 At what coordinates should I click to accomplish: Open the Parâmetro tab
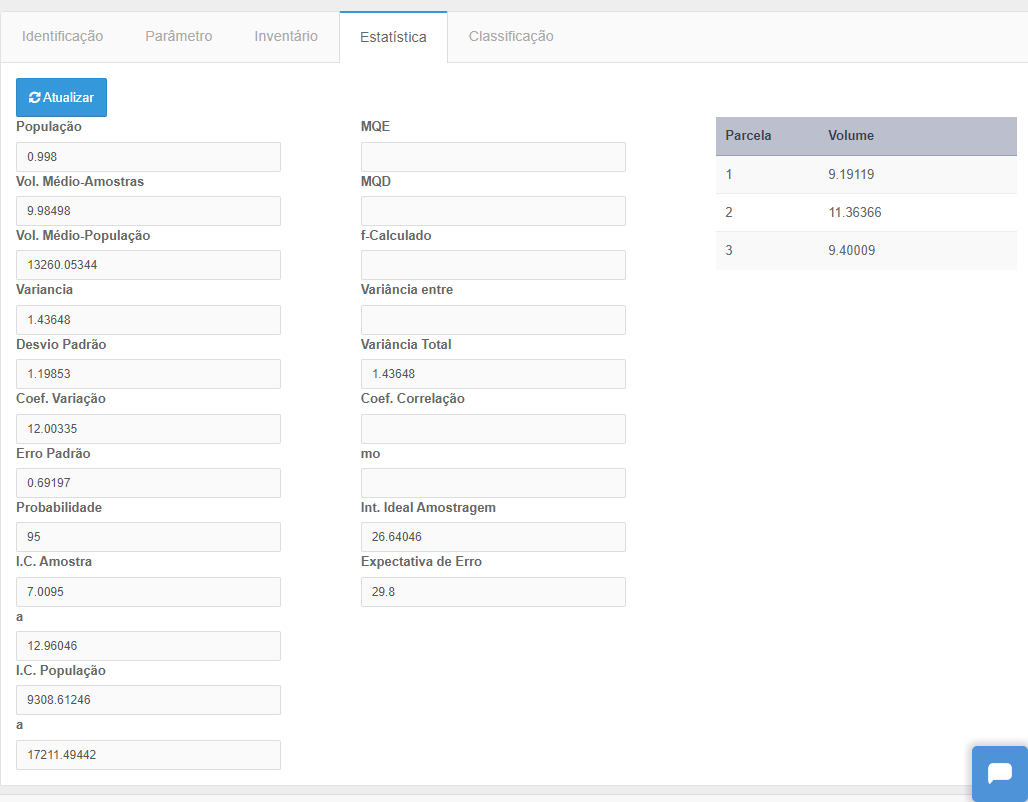click(x=178, y=36)
